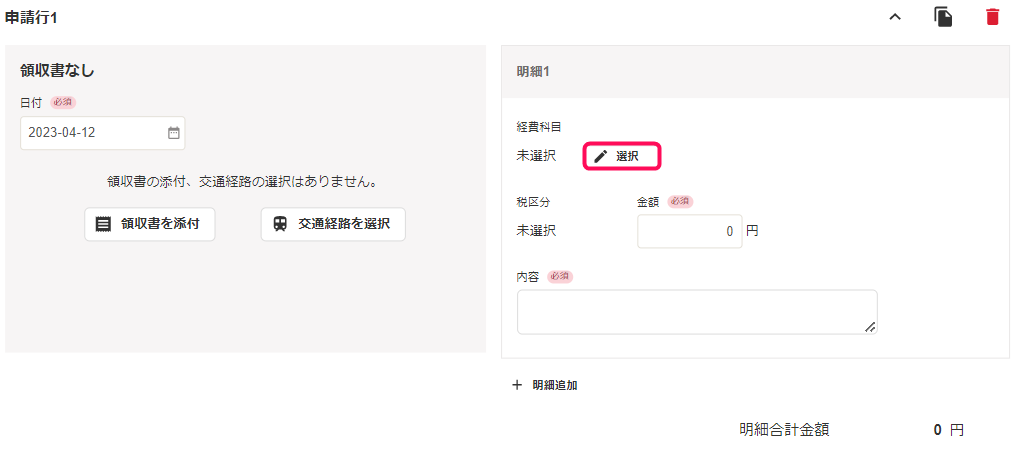This screenshot has height=464, width=1025.
Task: Click the 領収書なし heading
Action: tap(58, 71)
